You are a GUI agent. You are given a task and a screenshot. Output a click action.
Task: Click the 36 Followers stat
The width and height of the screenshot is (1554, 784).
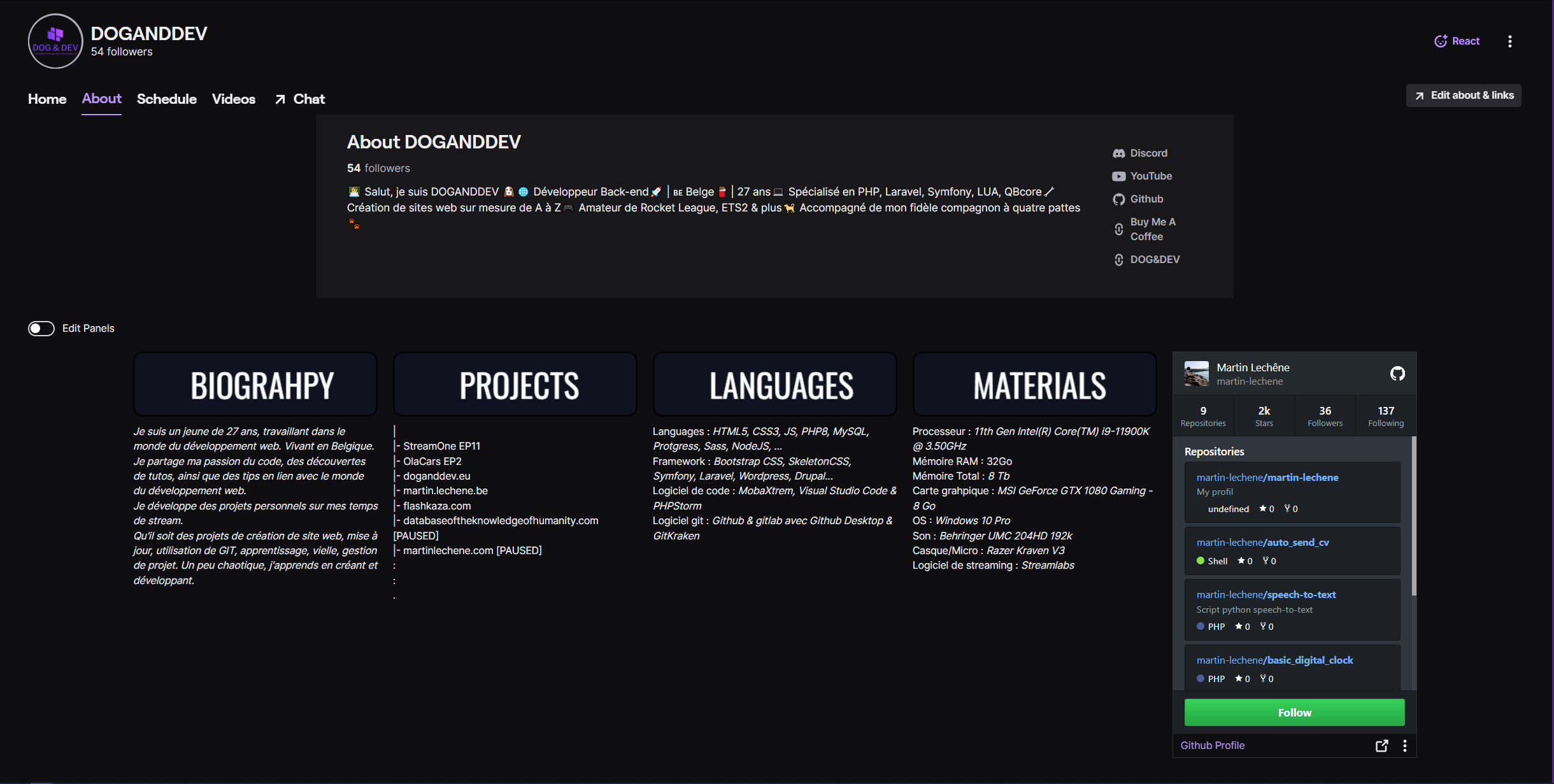click(1325, 417)
